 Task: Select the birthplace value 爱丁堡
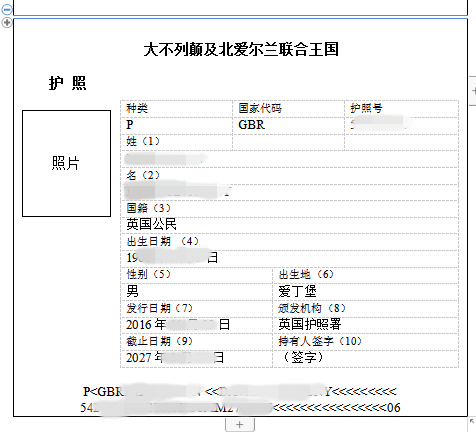click(x=297, y=291)
